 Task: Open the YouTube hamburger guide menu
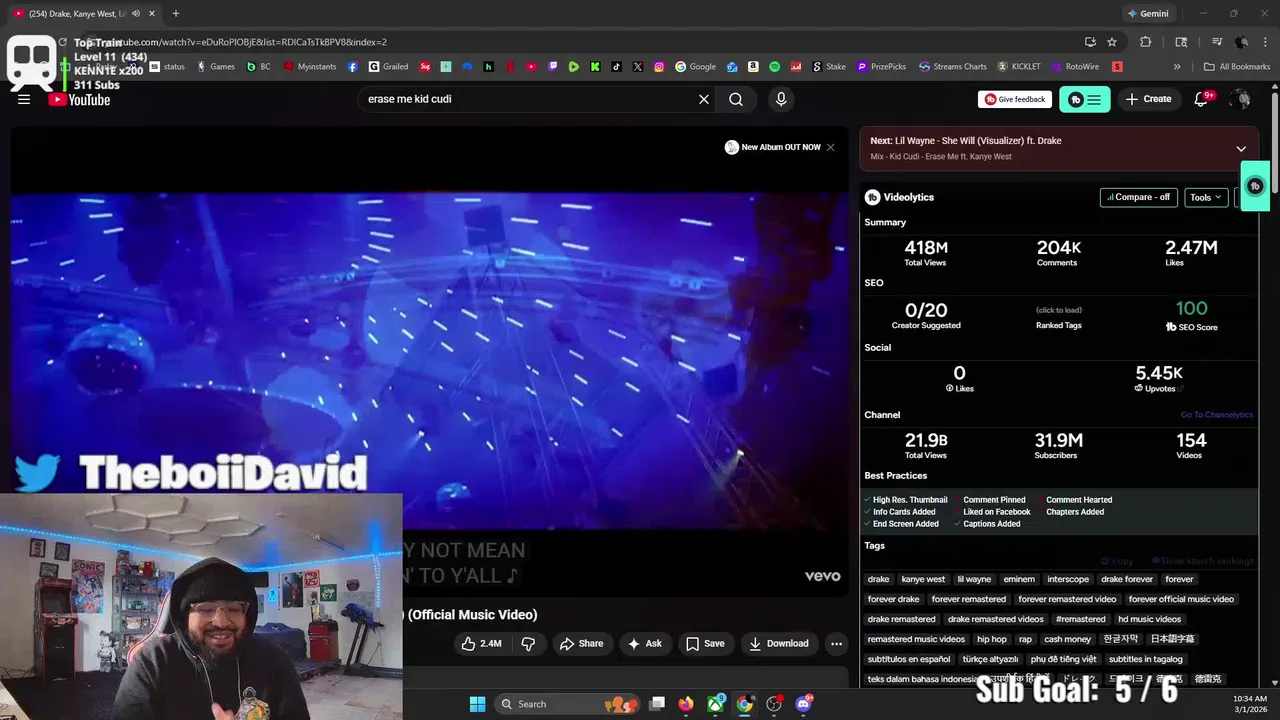click(24, 99)
